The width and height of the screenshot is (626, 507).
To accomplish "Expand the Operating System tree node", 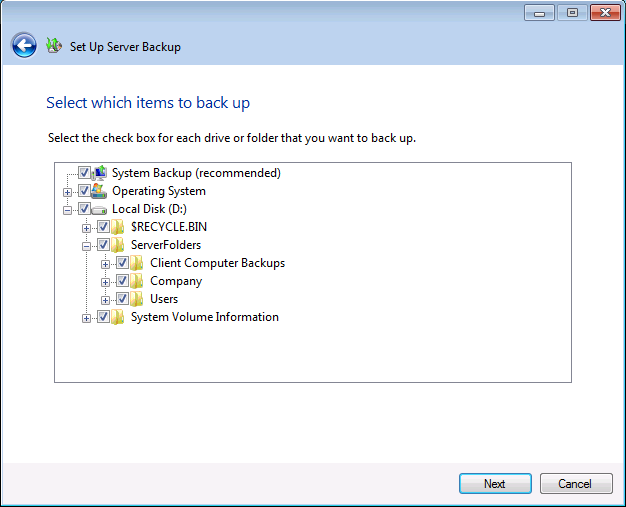I will [68, 191].
